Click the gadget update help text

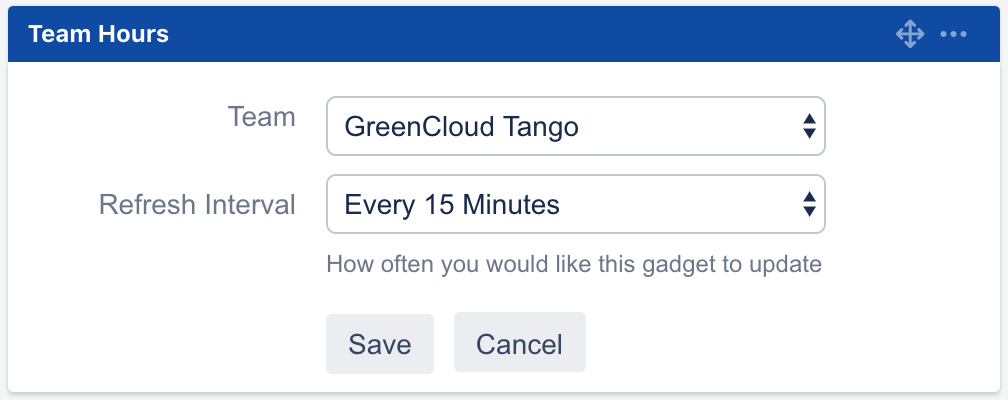[574, 265]
